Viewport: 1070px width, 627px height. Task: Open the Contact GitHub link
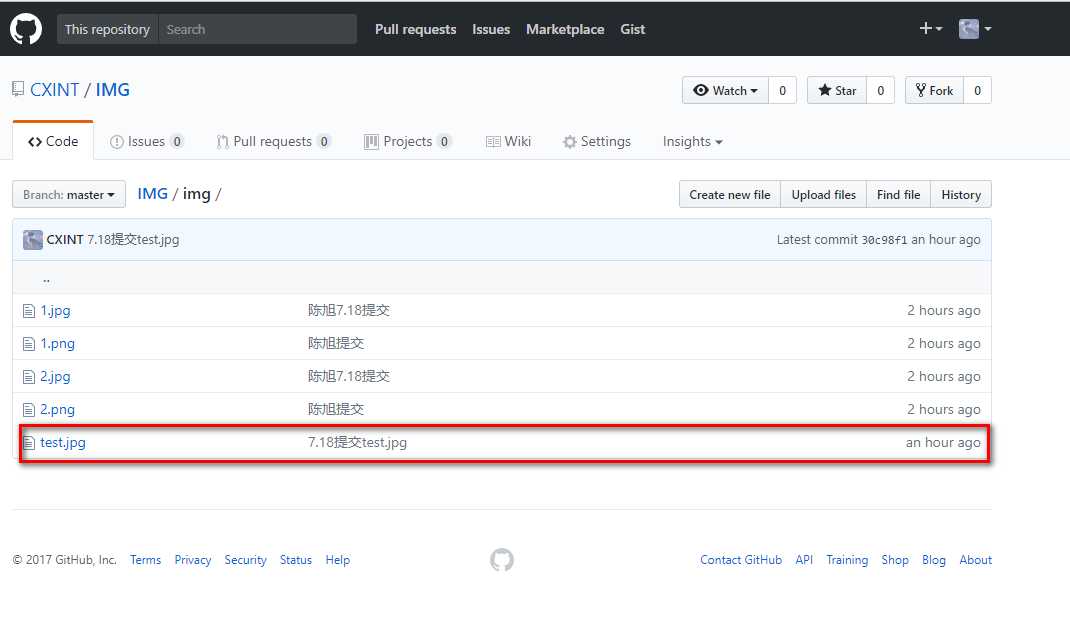(x=741, y=560)
